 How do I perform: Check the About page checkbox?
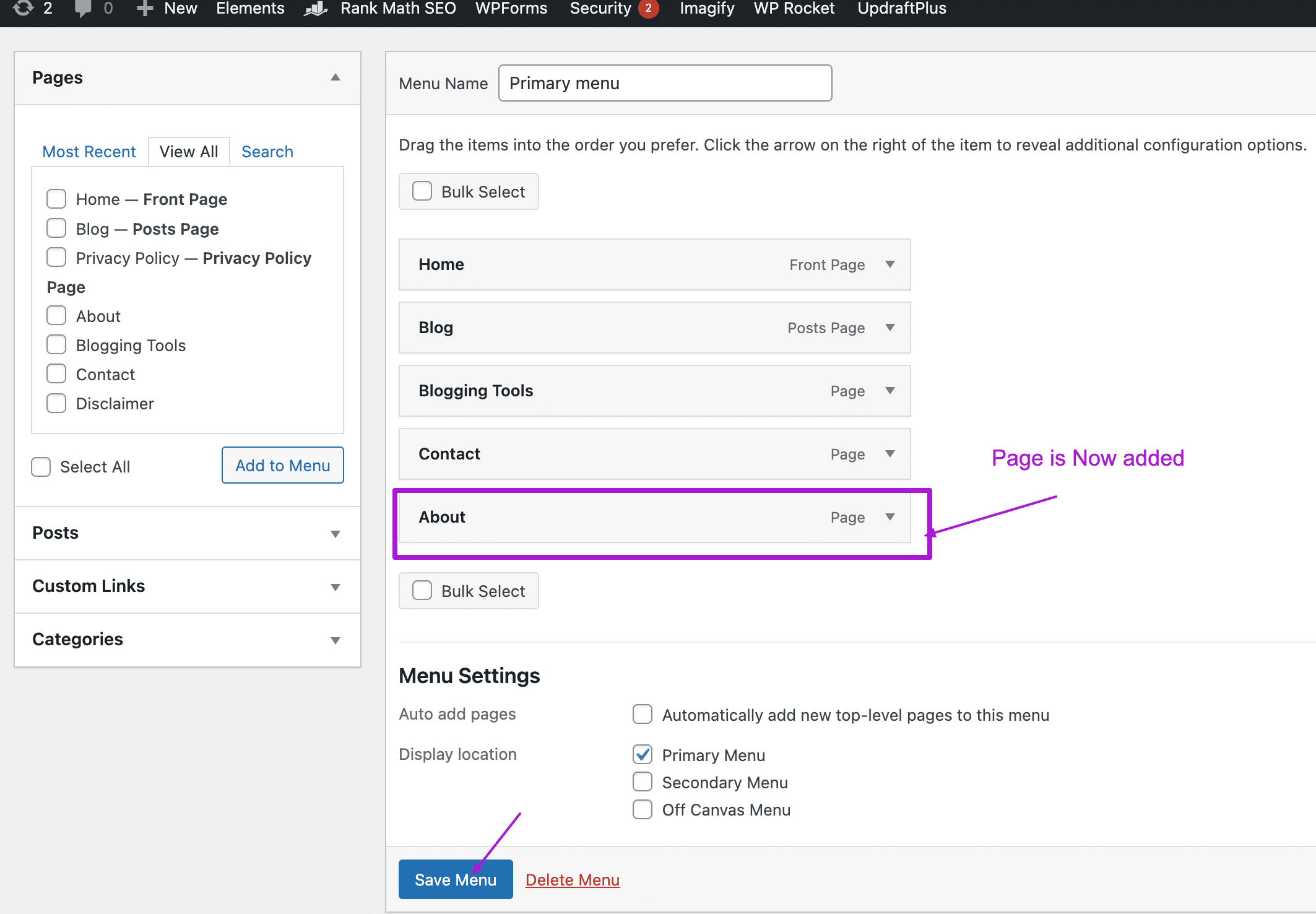56,315
